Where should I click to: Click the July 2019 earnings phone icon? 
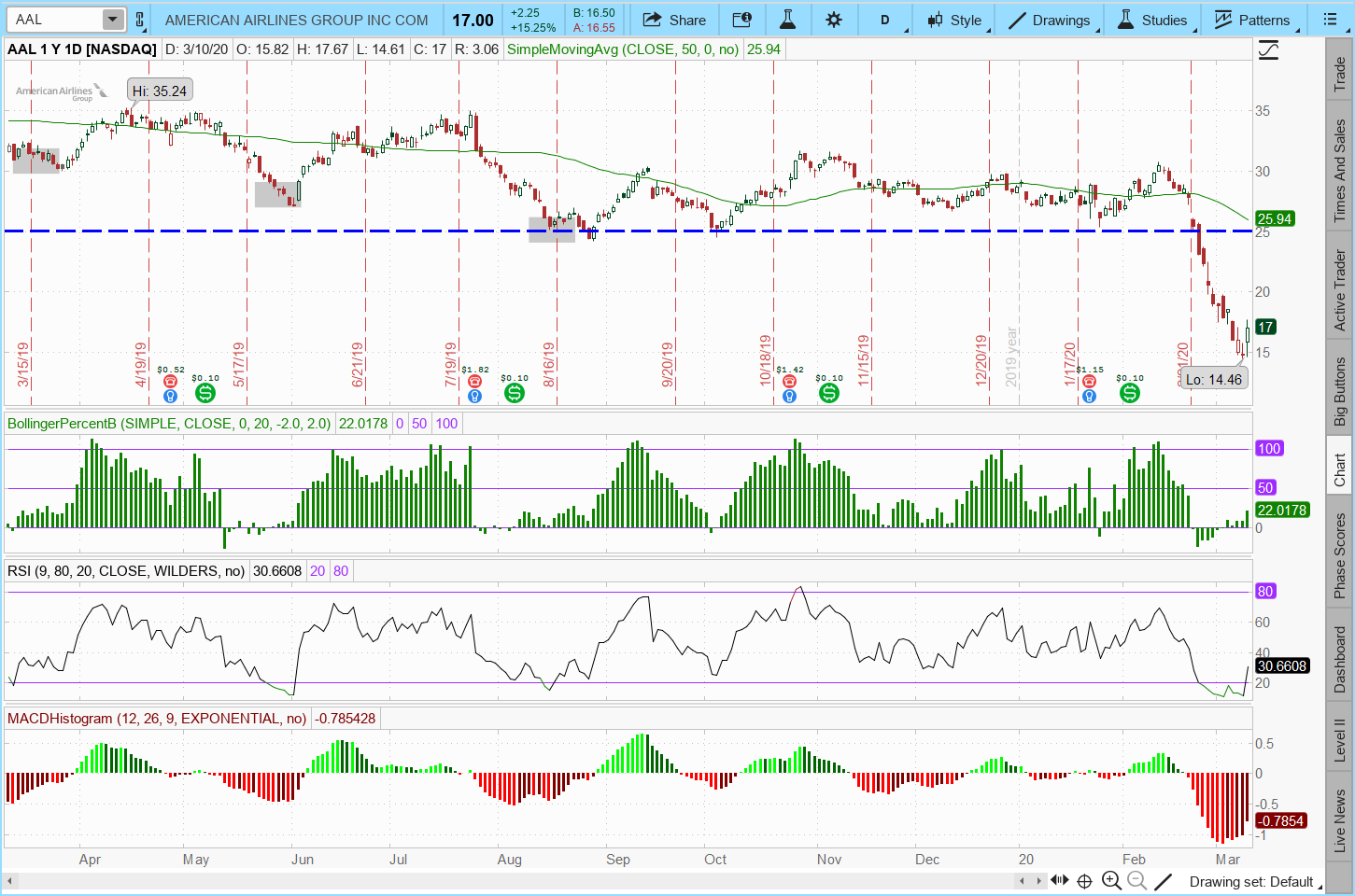pyautogui.click(x=474, y=381)
